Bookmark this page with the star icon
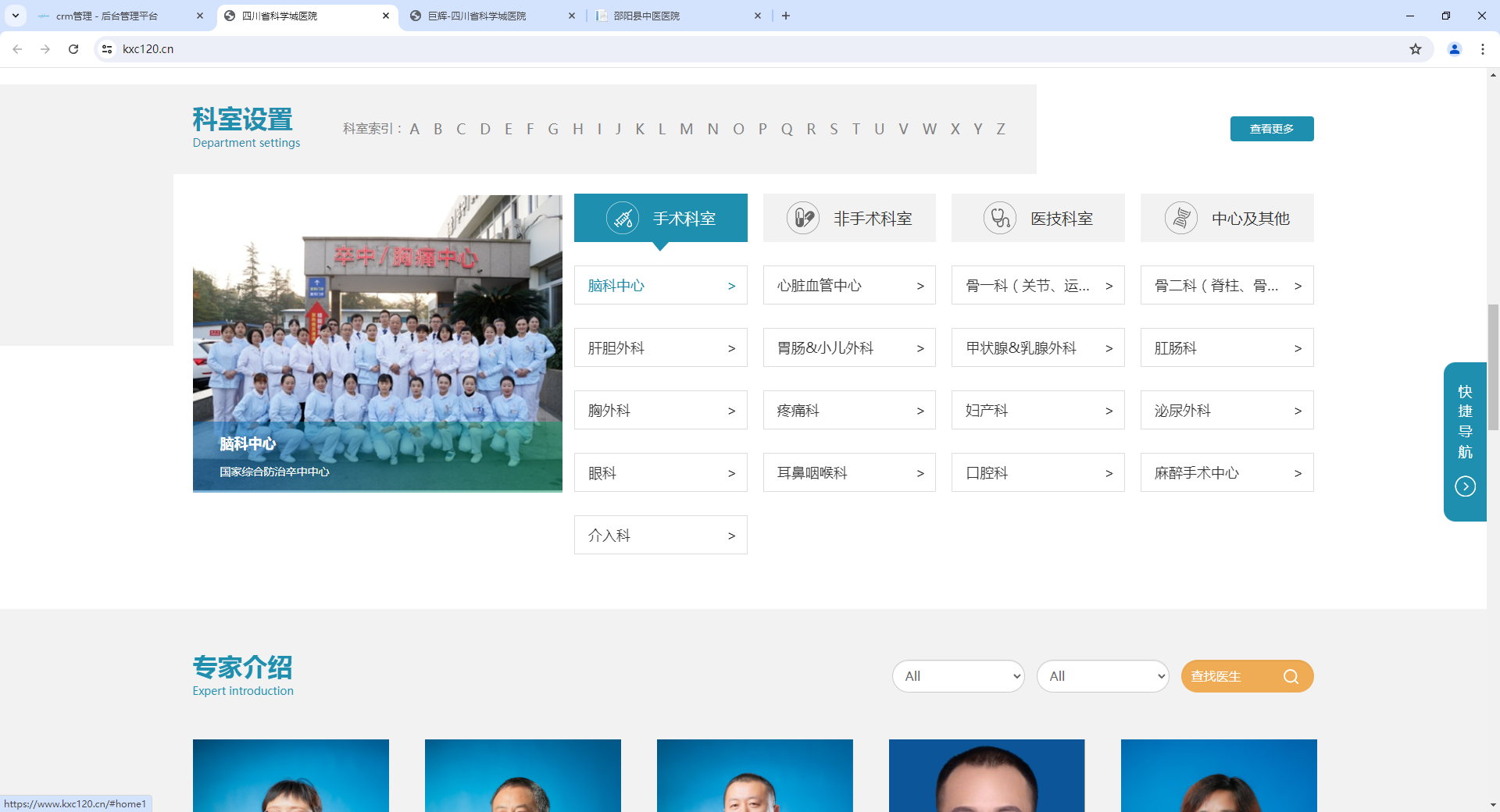The image size is (1500, 812). 1416,49
